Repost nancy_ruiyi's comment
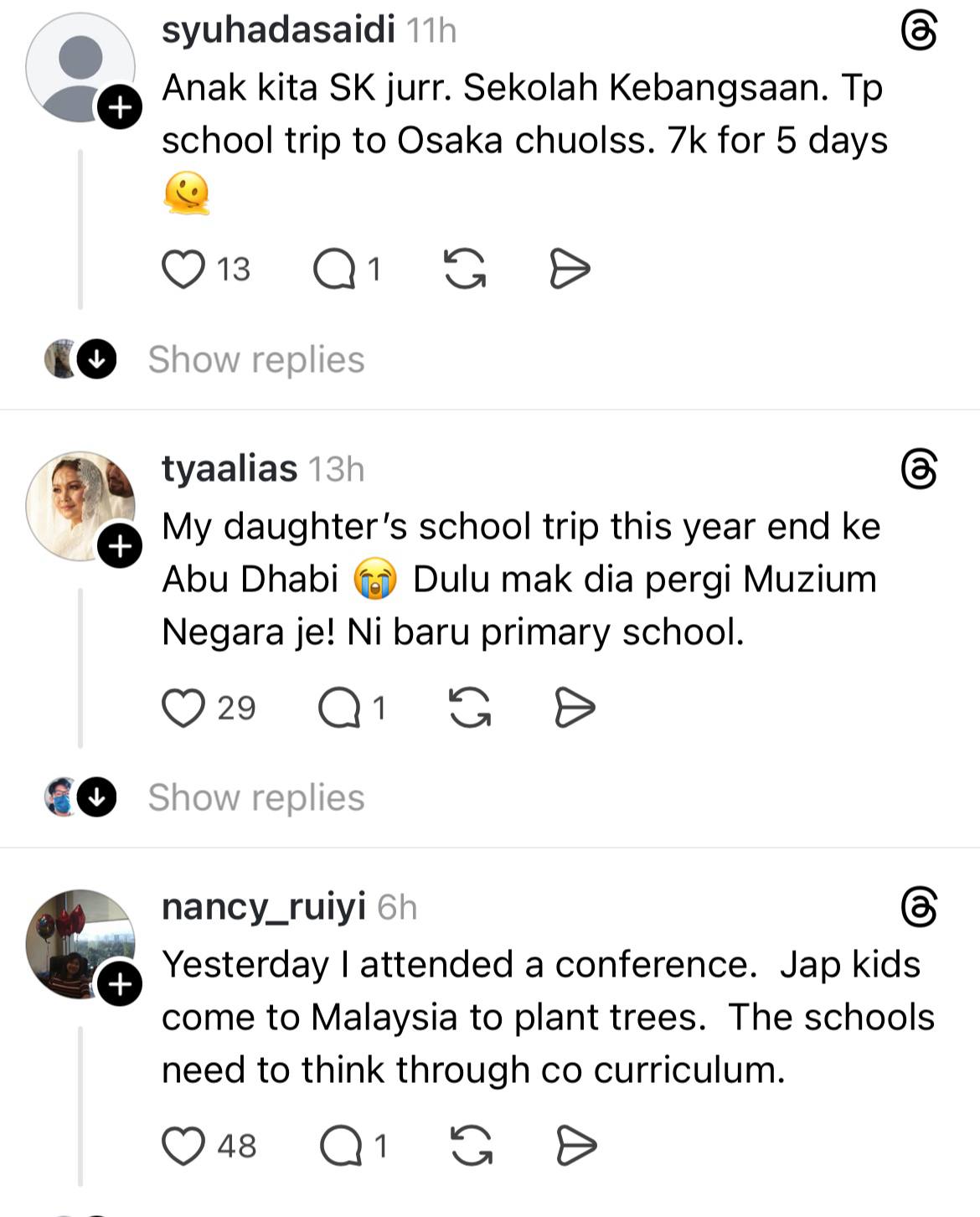The image size is (980, 1217). click(472, 1146)
